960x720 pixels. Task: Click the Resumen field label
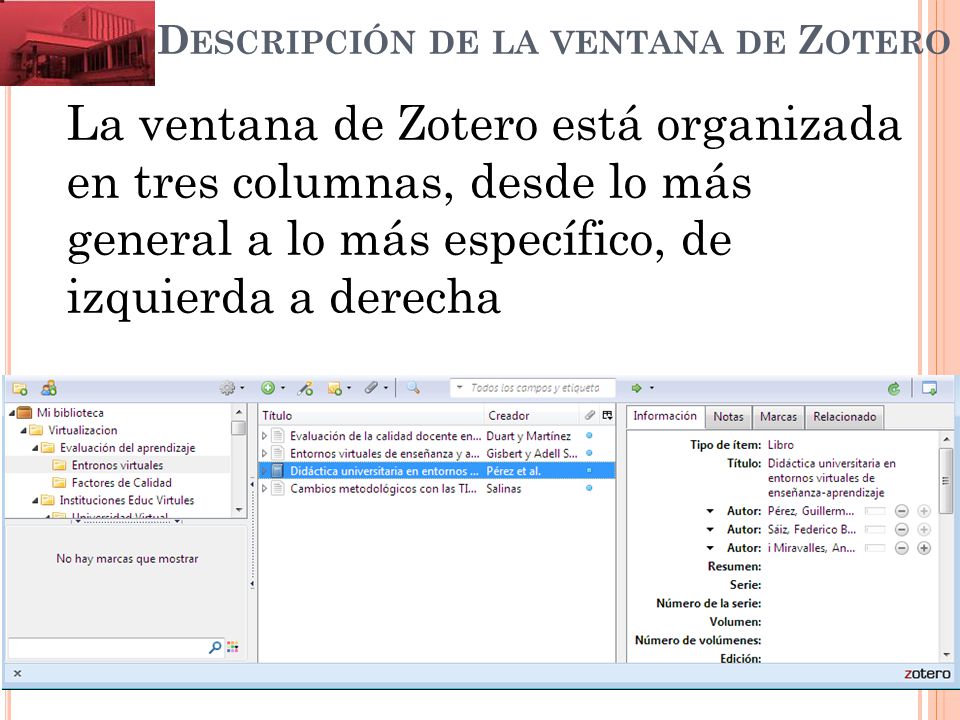pyautogui.click(x=734, y=566)
